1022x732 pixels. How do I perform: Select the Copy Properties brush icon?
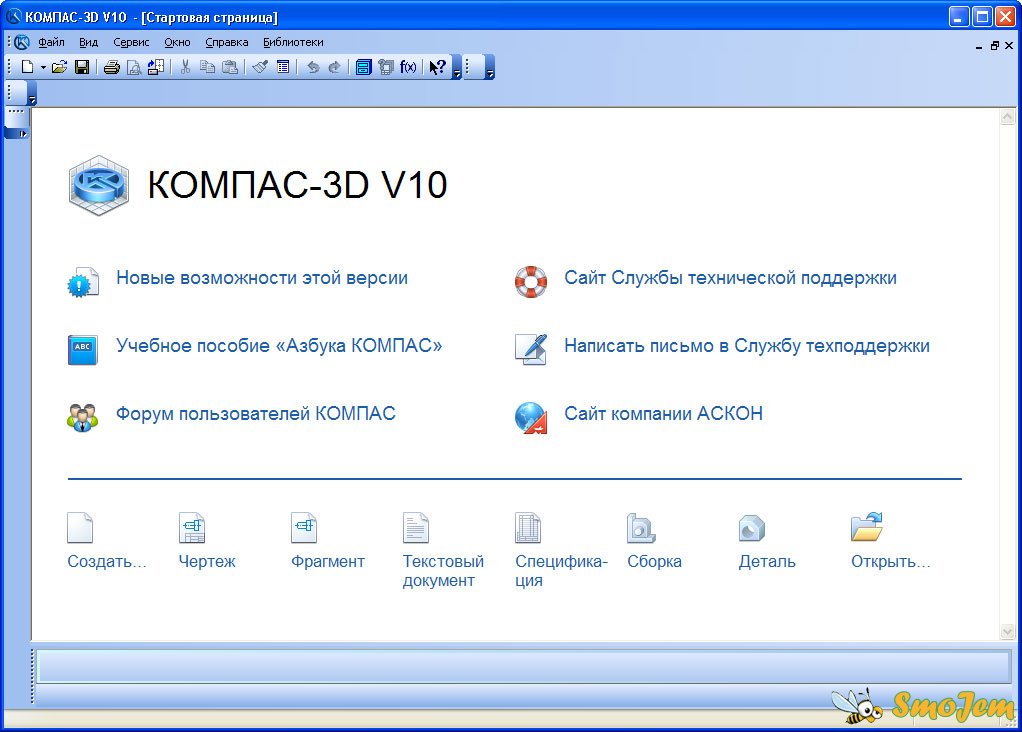[260, 66]
